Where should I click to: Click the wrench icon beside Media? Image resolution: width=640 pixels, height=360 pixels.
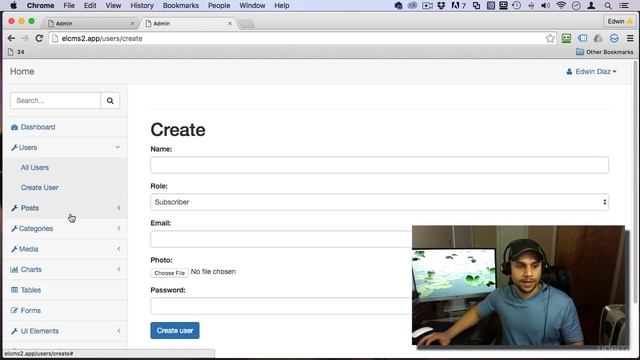[14, 249]
